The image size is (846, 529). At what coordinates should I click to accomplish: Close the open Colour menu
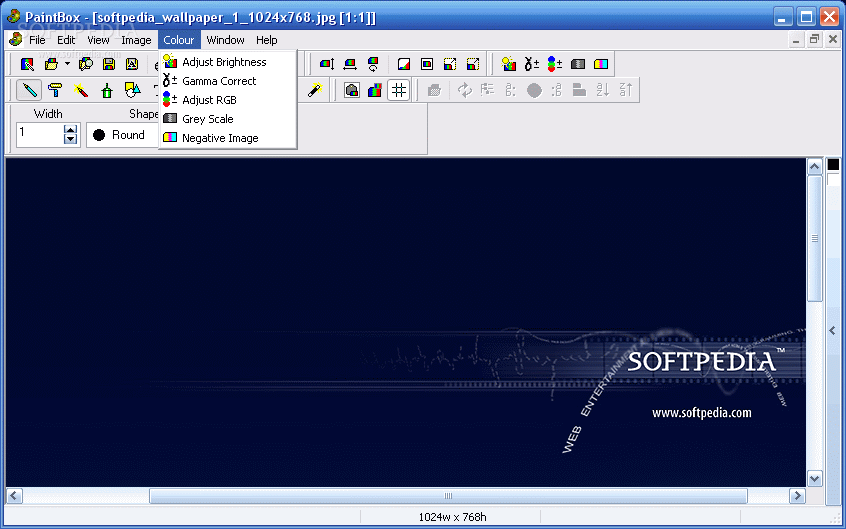(179, 40)
